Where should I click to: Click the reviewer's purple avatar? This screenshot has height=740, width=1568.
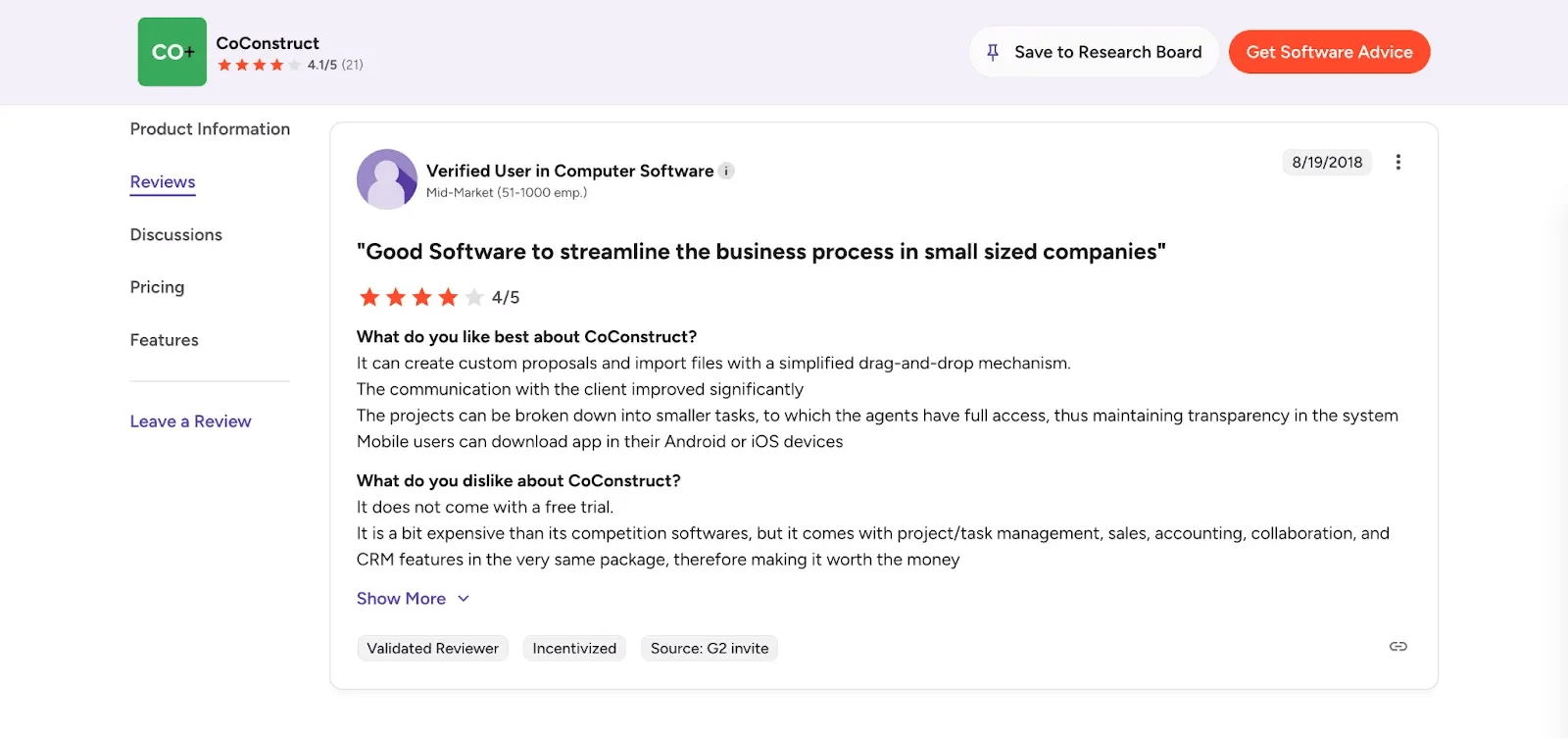pyautogui.click(x=387, y=179)
